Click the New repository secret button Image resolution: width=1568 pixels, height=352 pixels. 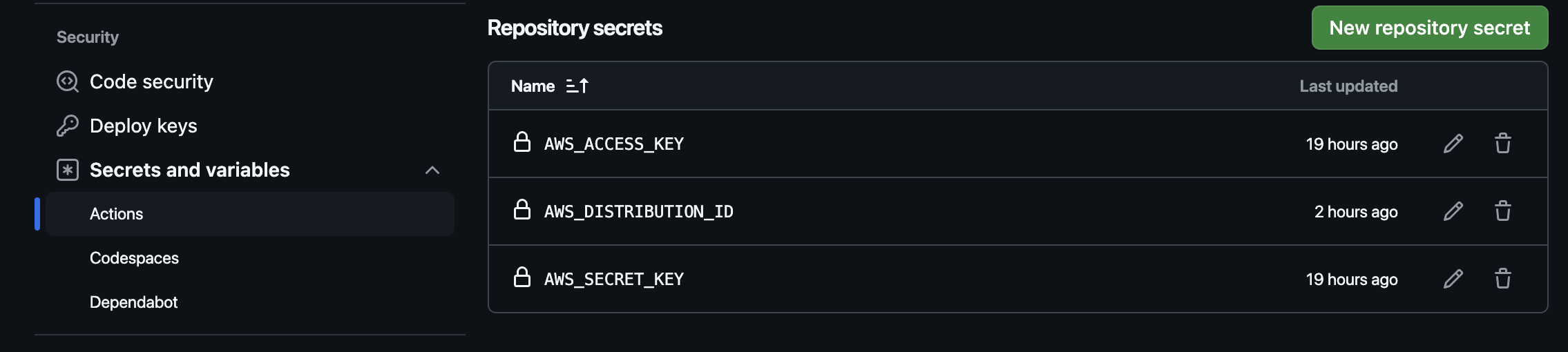tap(1430, 28)
